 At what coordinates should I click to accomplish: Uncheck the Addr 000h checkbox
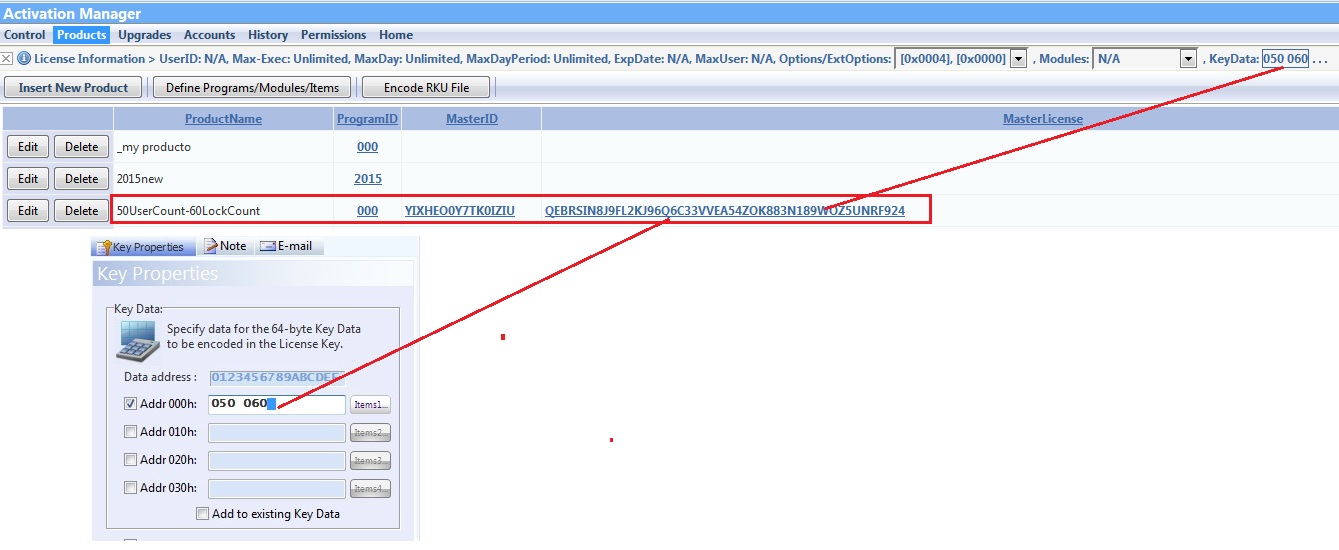click(x=130, y=405)
